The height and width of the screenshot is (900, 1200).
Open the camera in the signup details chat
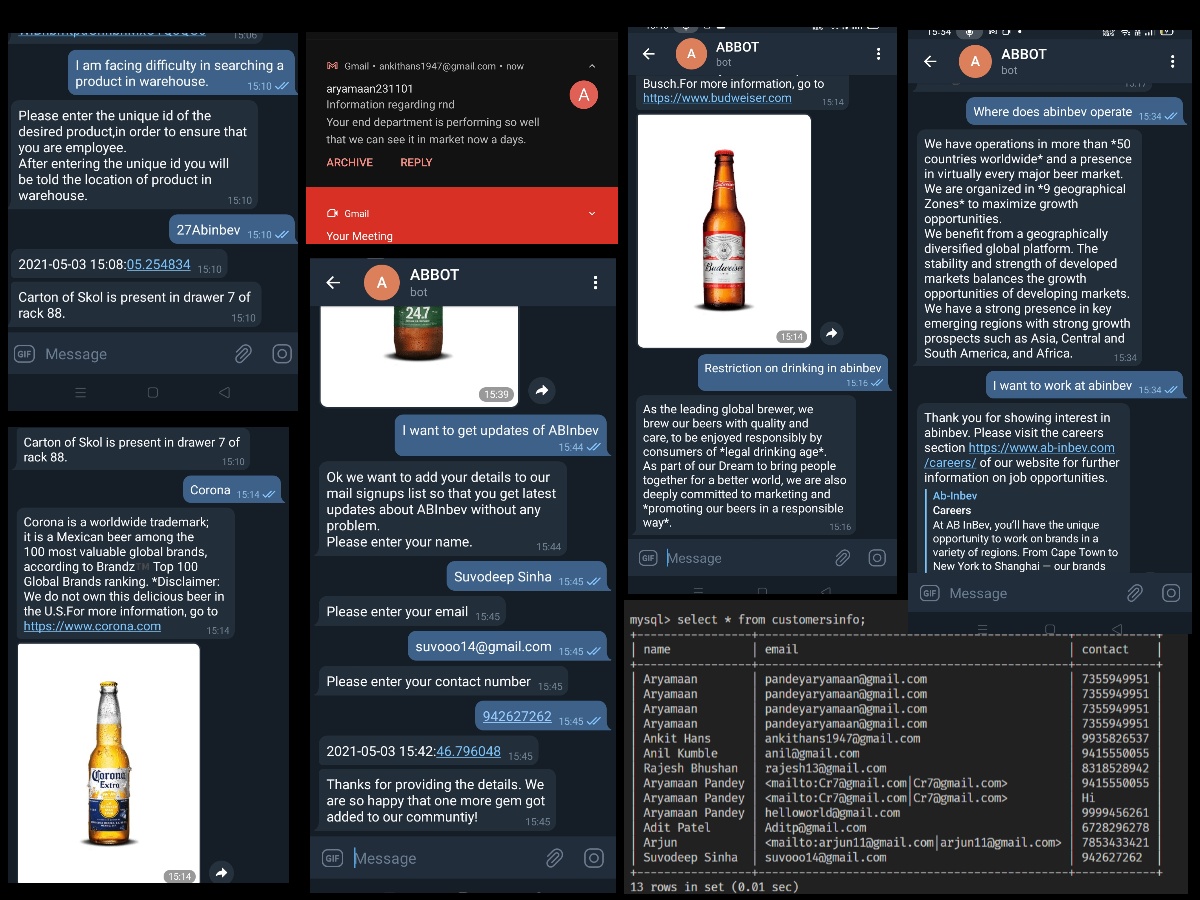(594, 858)
